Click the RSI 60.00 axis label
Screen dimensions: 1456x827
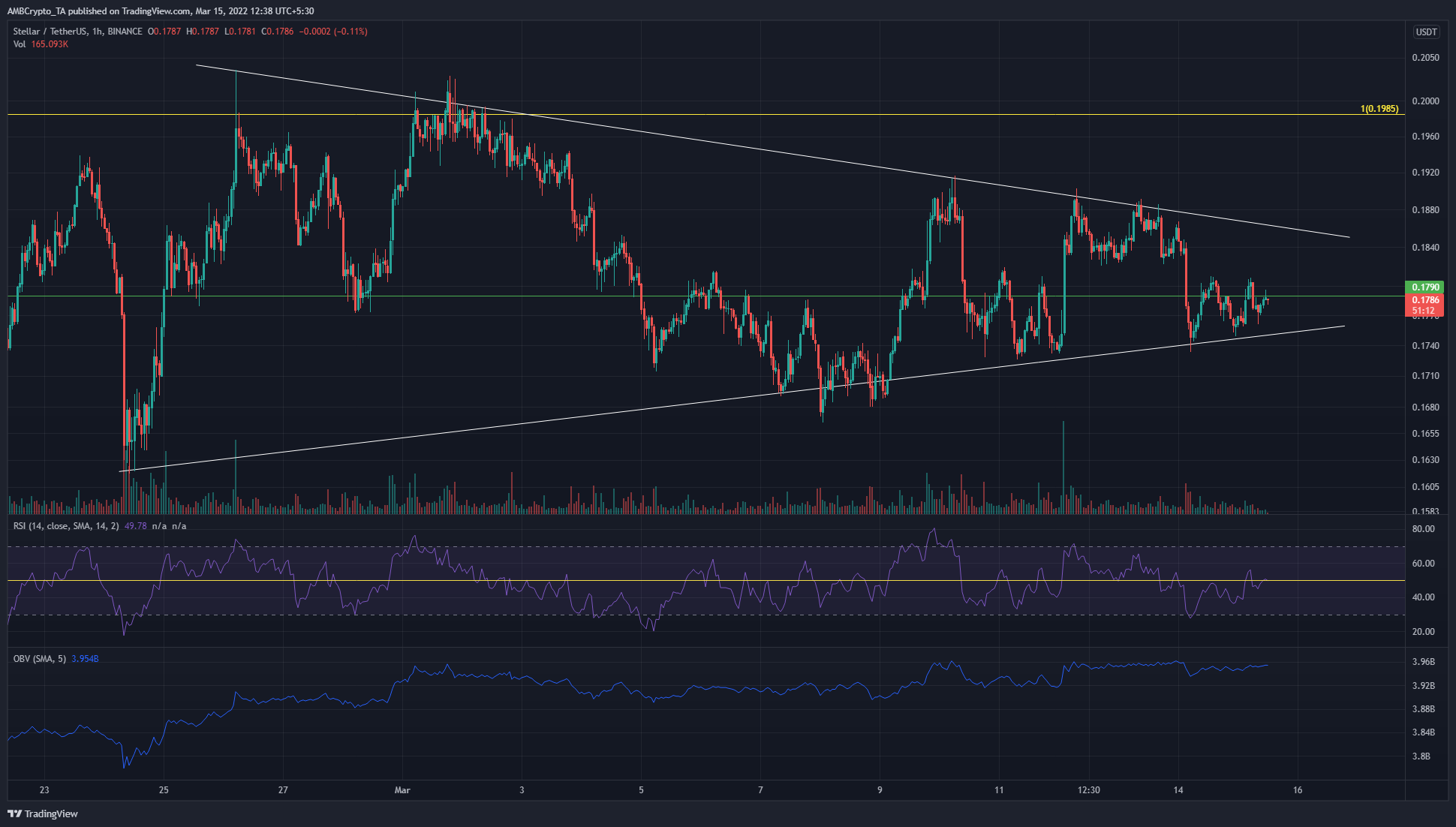point(1423,564)
